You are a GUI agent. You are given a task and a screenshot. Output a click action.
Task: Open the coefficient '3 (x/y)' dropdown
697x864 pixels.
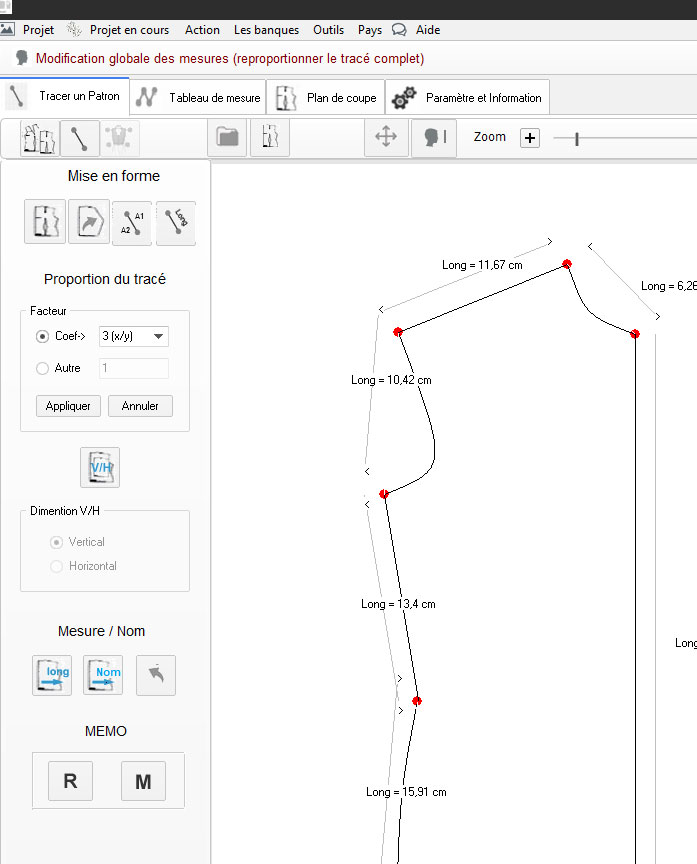tap(134, 337)
